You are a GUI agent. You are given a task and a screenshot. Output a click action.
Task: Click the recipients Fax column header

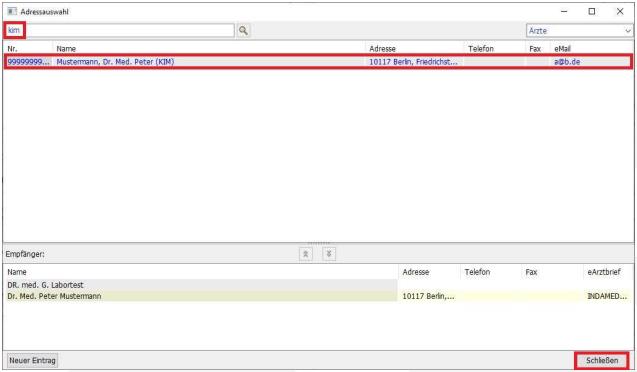(x=531, y=272)
